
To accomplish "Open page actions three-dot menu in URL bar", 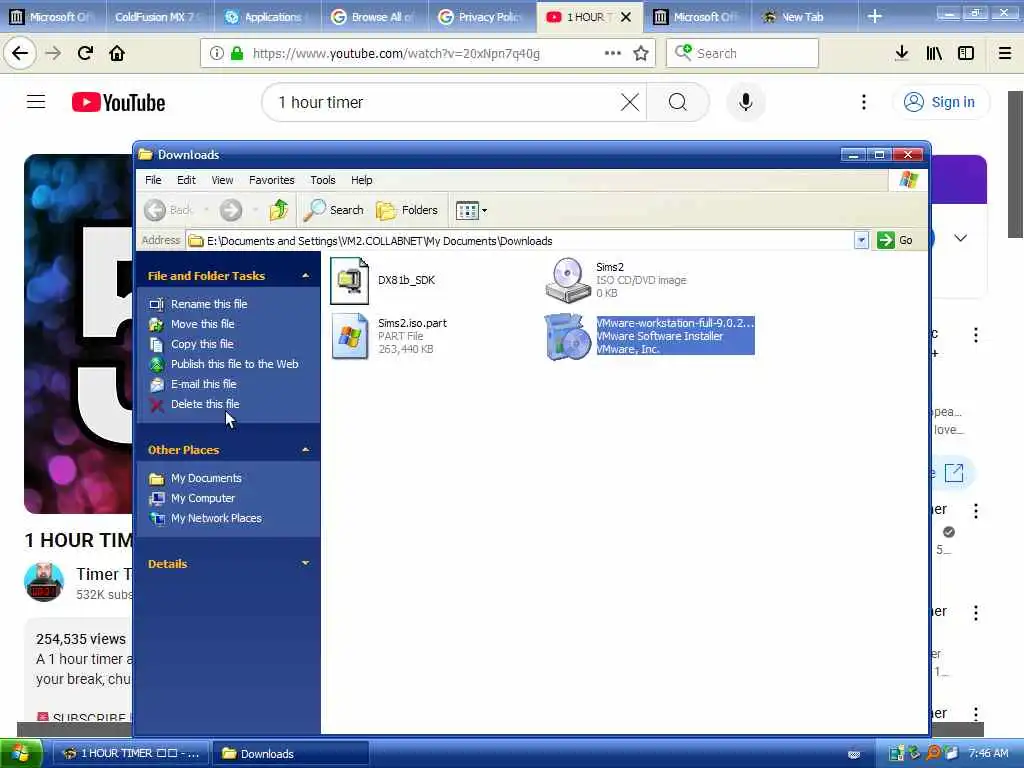I will coord(613,53).
